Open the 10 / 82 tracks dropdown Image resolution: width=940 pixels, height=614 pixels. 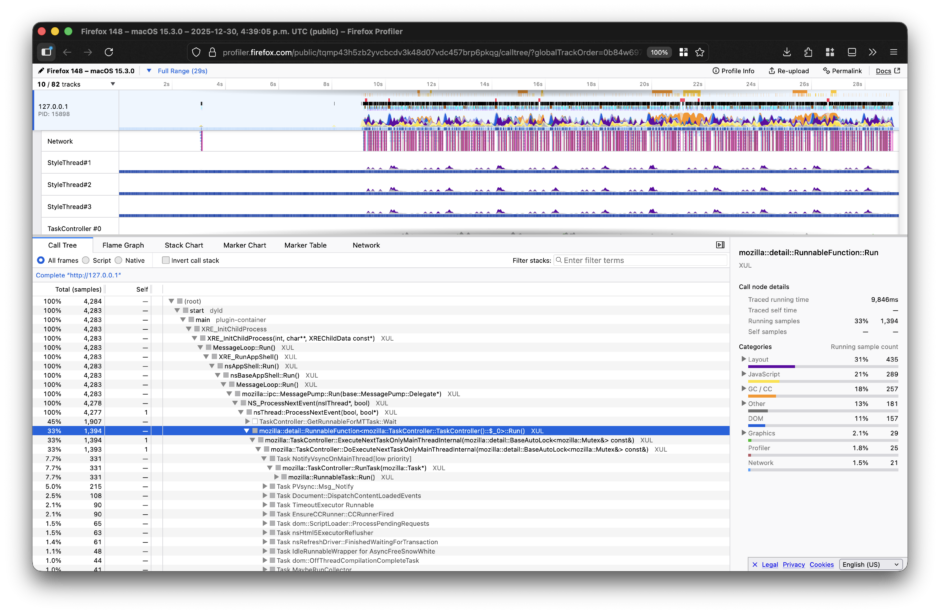coord(75,84)
